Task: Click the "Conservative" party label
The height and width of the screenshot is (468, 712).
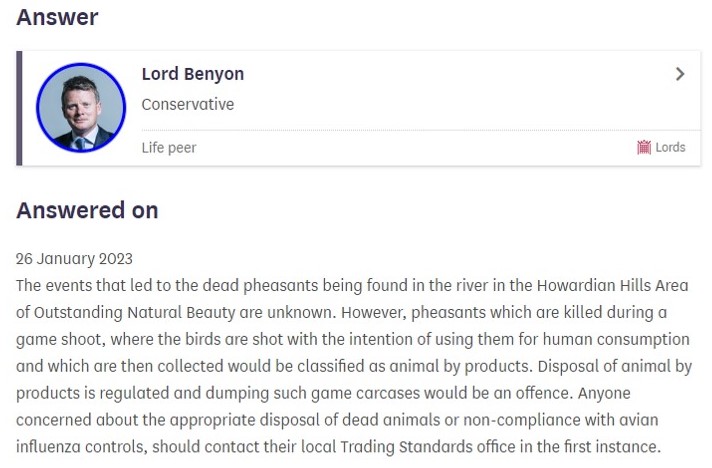Action: (188, 104)
